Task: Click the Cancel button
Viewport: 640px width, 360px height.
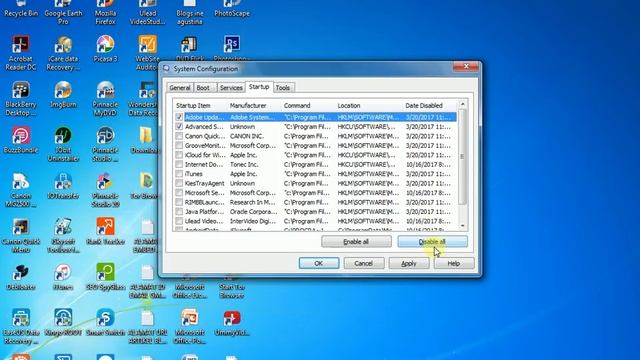Action: (364, 263)
